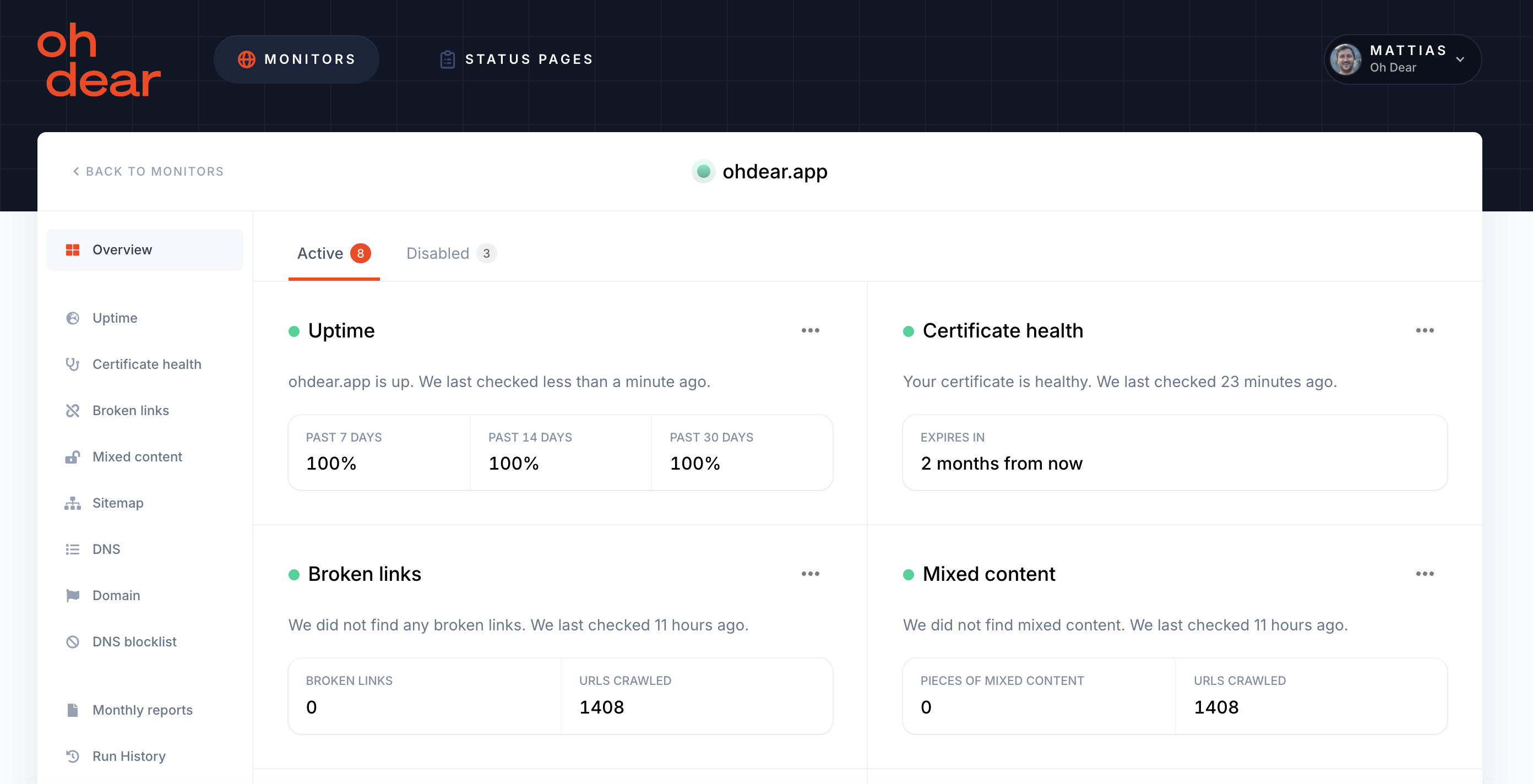Open the Certificate health card options menu
The width and height of the screenshot is (1533, 784).
click(x=1425, y=331)
